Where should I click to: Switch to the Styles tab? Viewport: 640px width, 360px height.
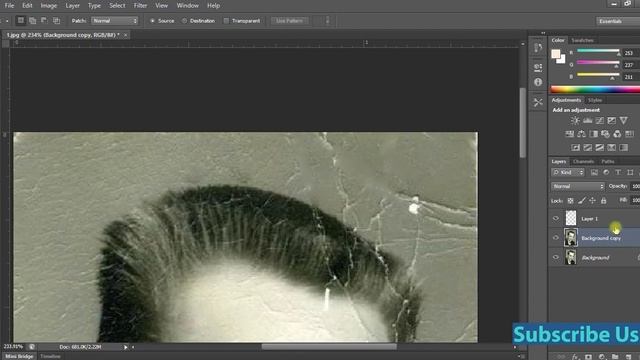click(595, 100)
